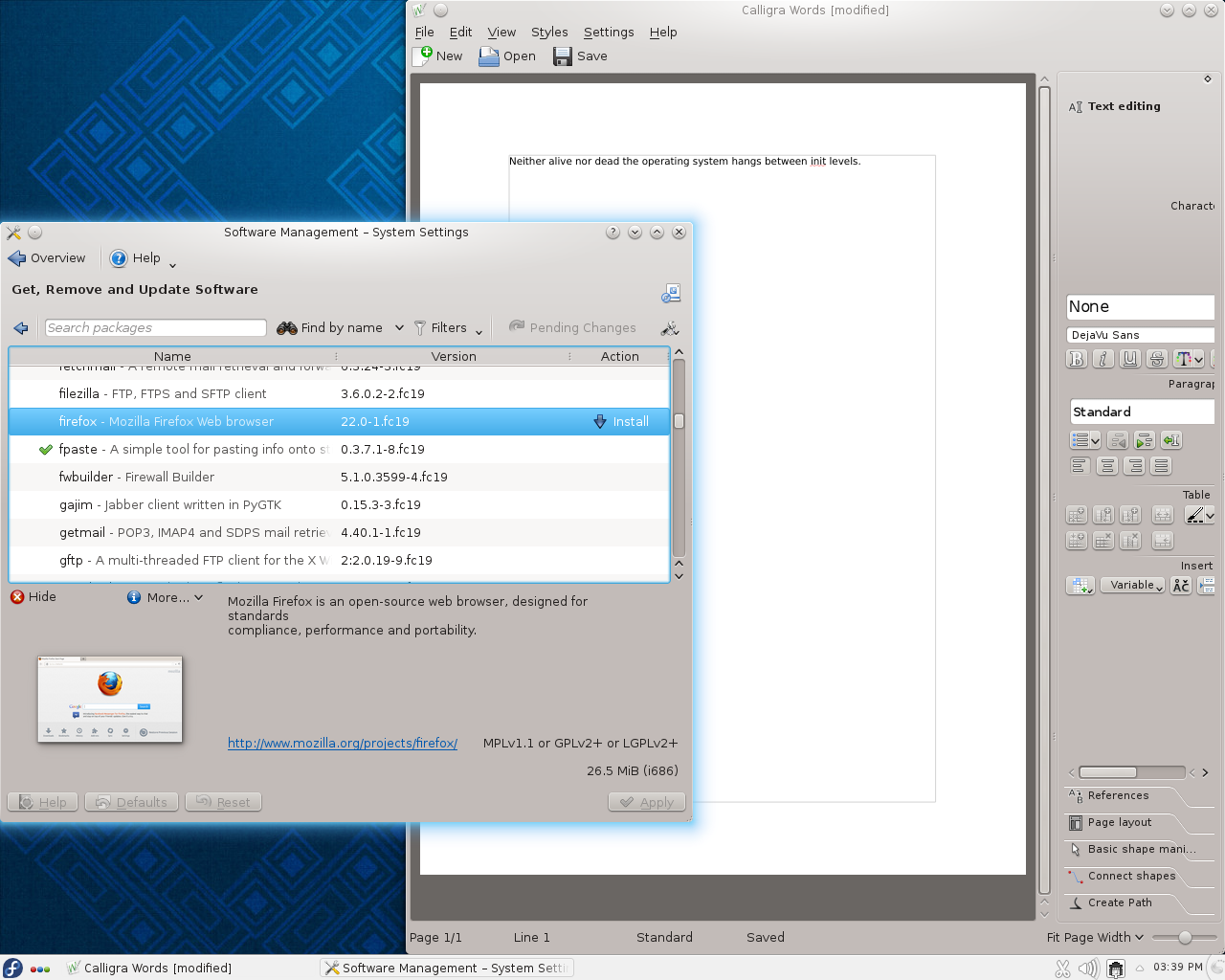This screenshot has height=980, width=1225.
Task: Open the Filters menu
Action: pyautogui.click(x=449, y=328)
